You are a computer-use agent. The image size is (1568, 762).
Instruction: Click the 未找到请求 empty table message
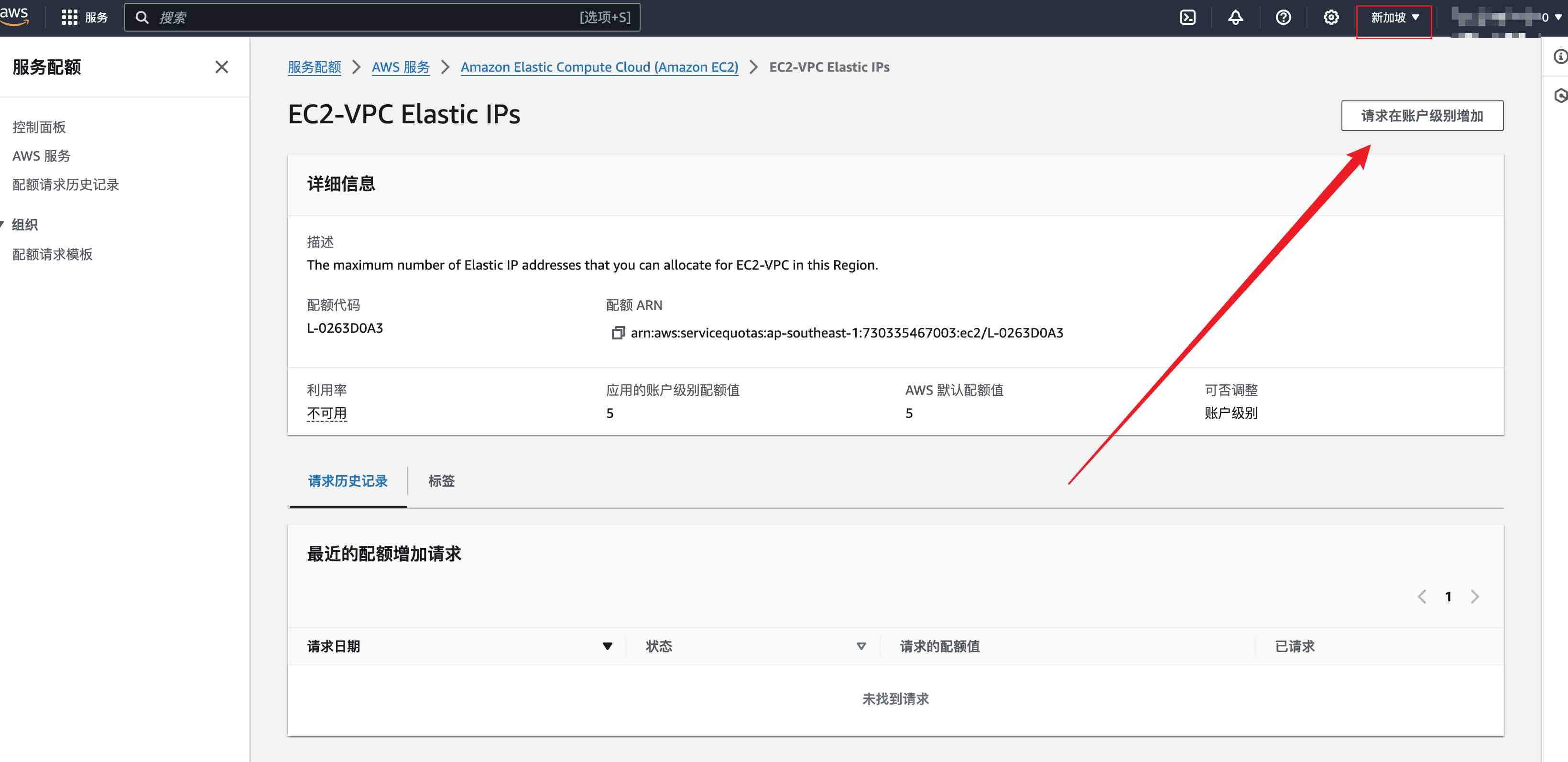click(895, 699)
